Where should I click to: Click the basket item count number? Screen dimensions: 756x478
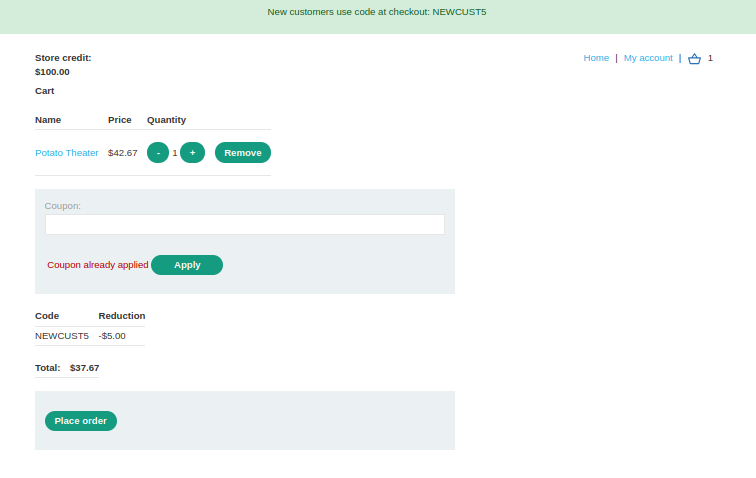[x=710, y=58]
